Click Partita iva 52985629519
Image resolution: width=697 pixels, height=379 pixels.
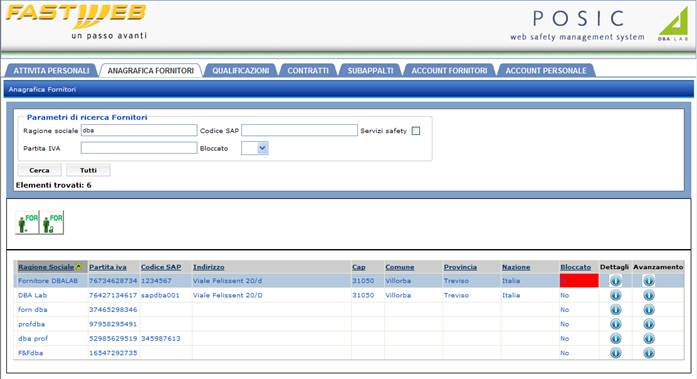113,339
